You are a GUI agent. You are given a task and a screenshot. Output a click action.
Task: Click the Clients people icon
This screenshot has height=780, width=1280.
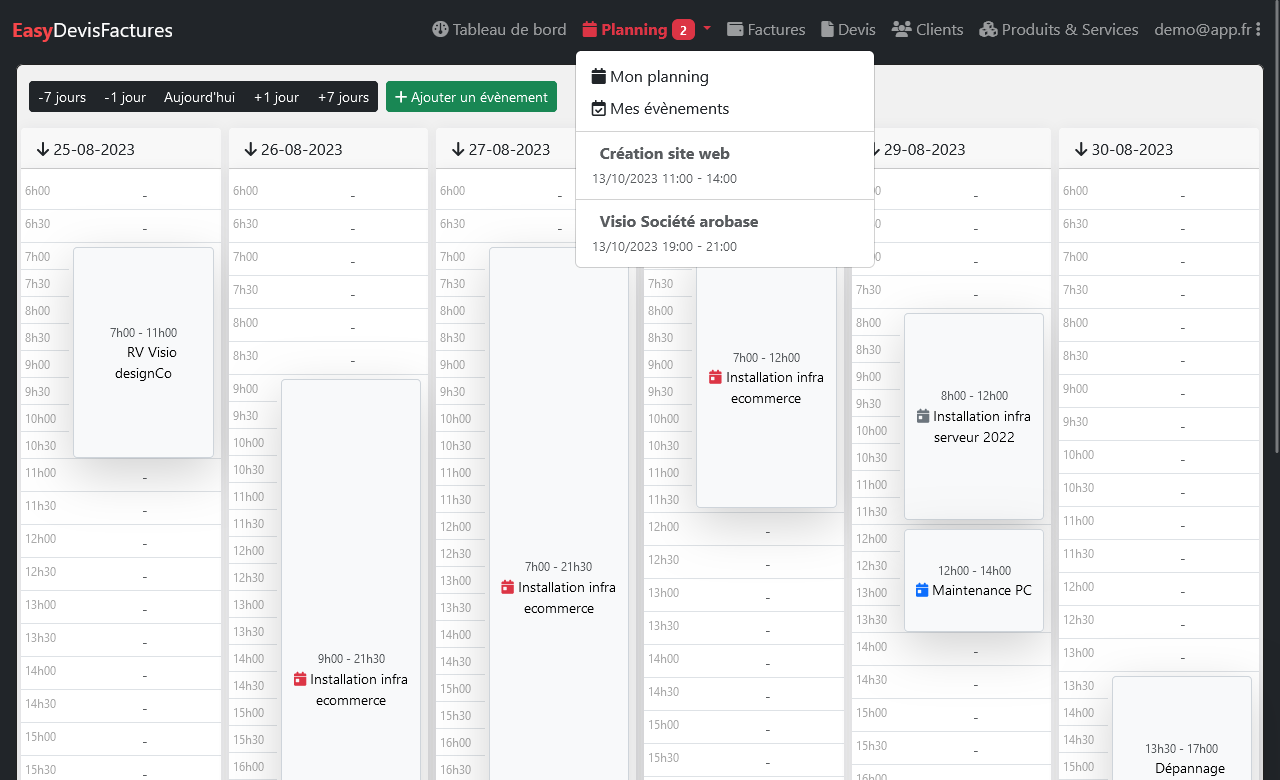click(901, 29)
